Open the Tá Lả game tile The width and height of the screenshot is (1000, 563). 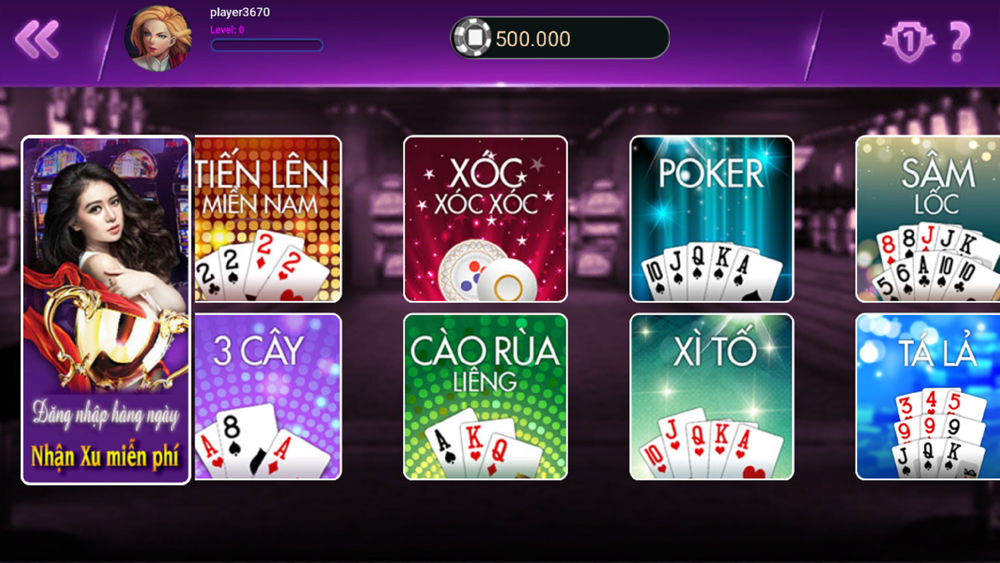click(x=927, y=397)
